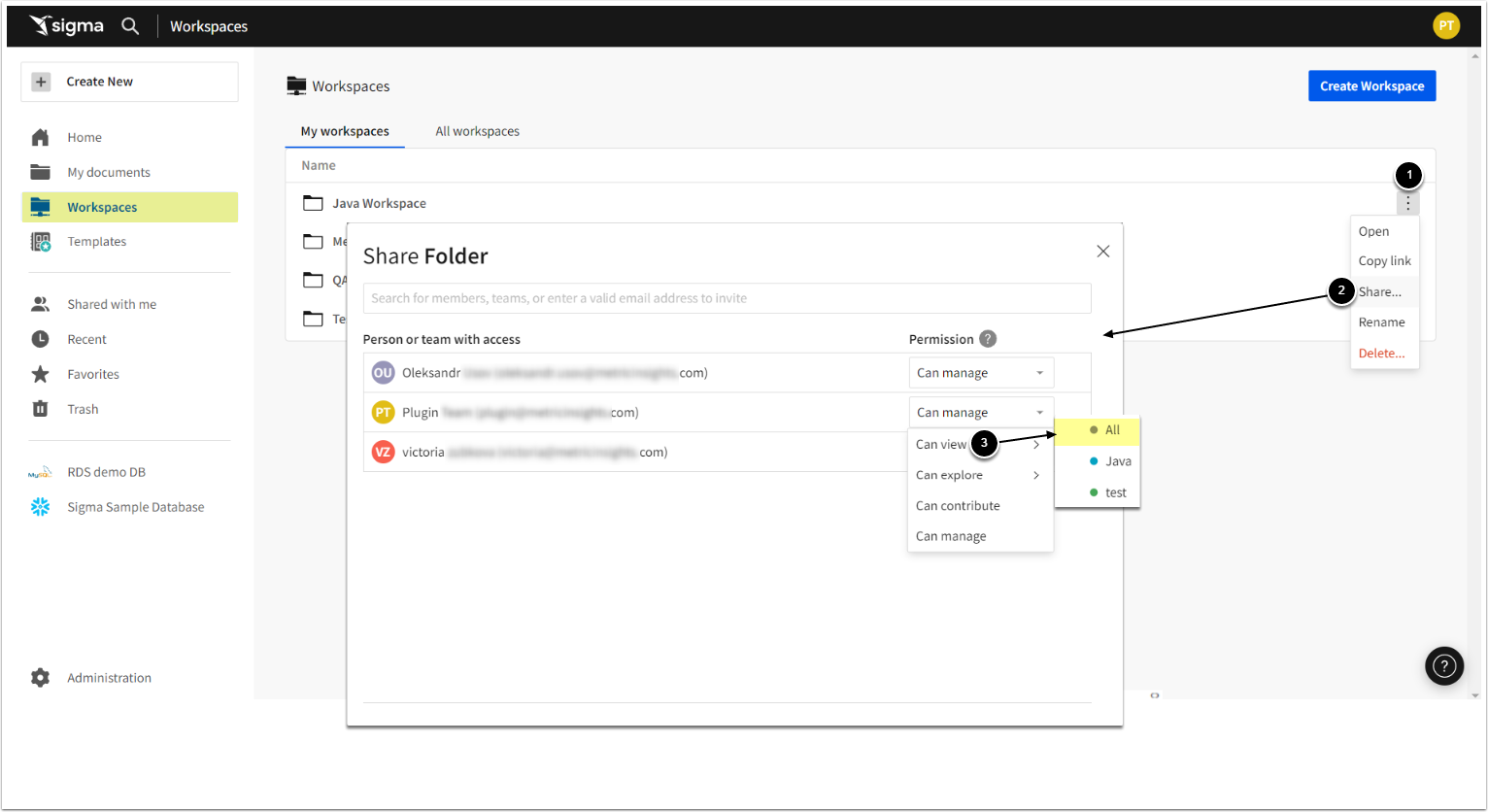Open the three-dot menu for Java Workspace
This screenshot has width=1488, height=812.
(x=1407, y=203)
